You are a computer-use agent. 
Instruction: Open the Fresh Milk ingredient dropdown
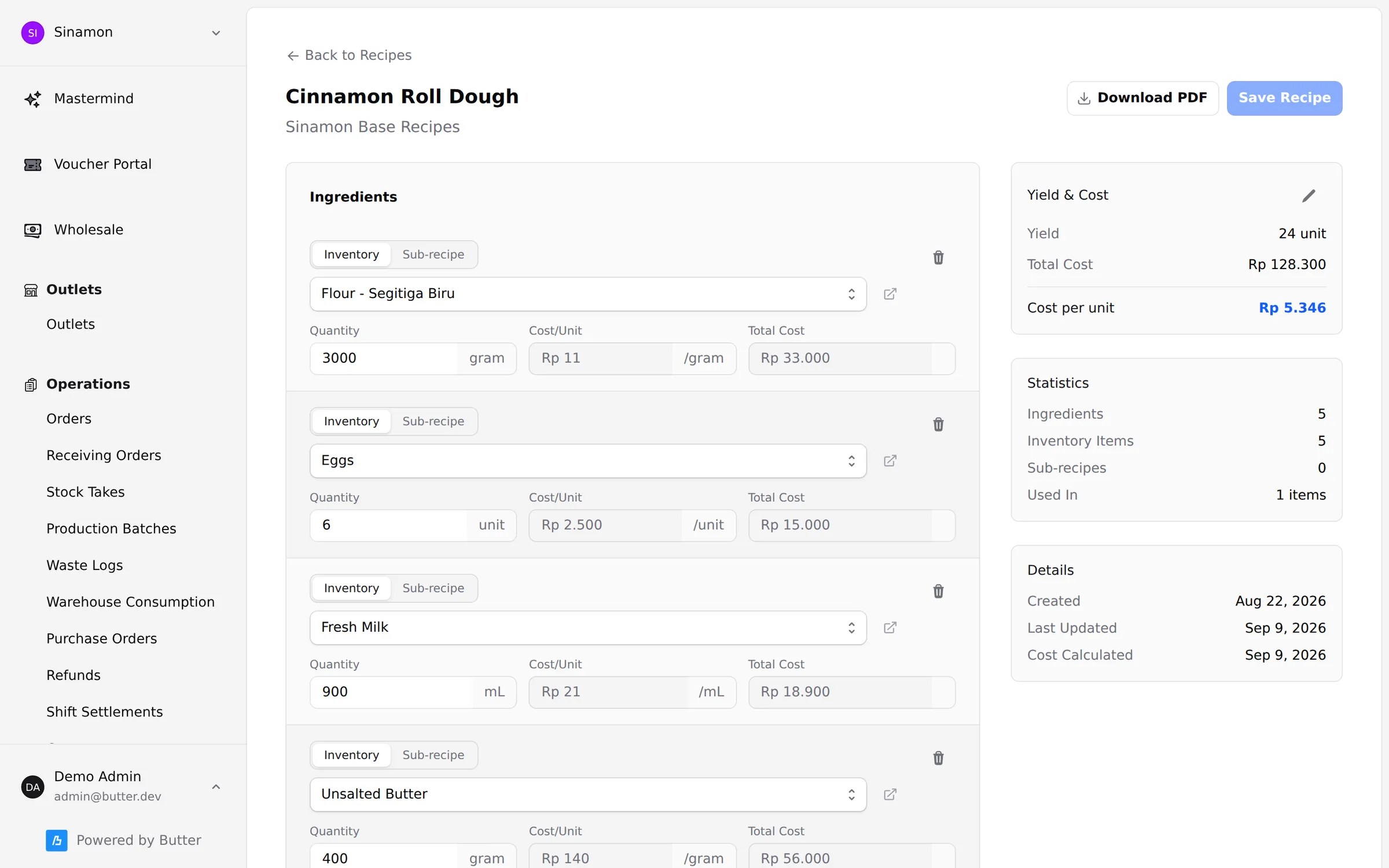pyautogui.click(x=588, y=627)
